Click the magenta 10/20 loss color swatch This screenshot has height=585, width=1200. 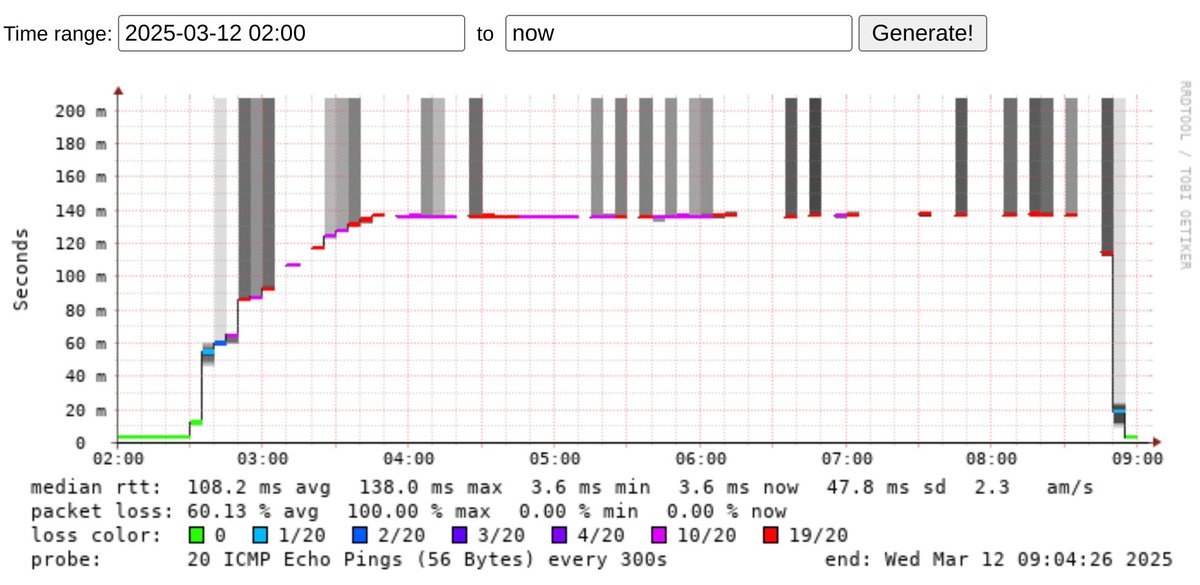(658, 535)
